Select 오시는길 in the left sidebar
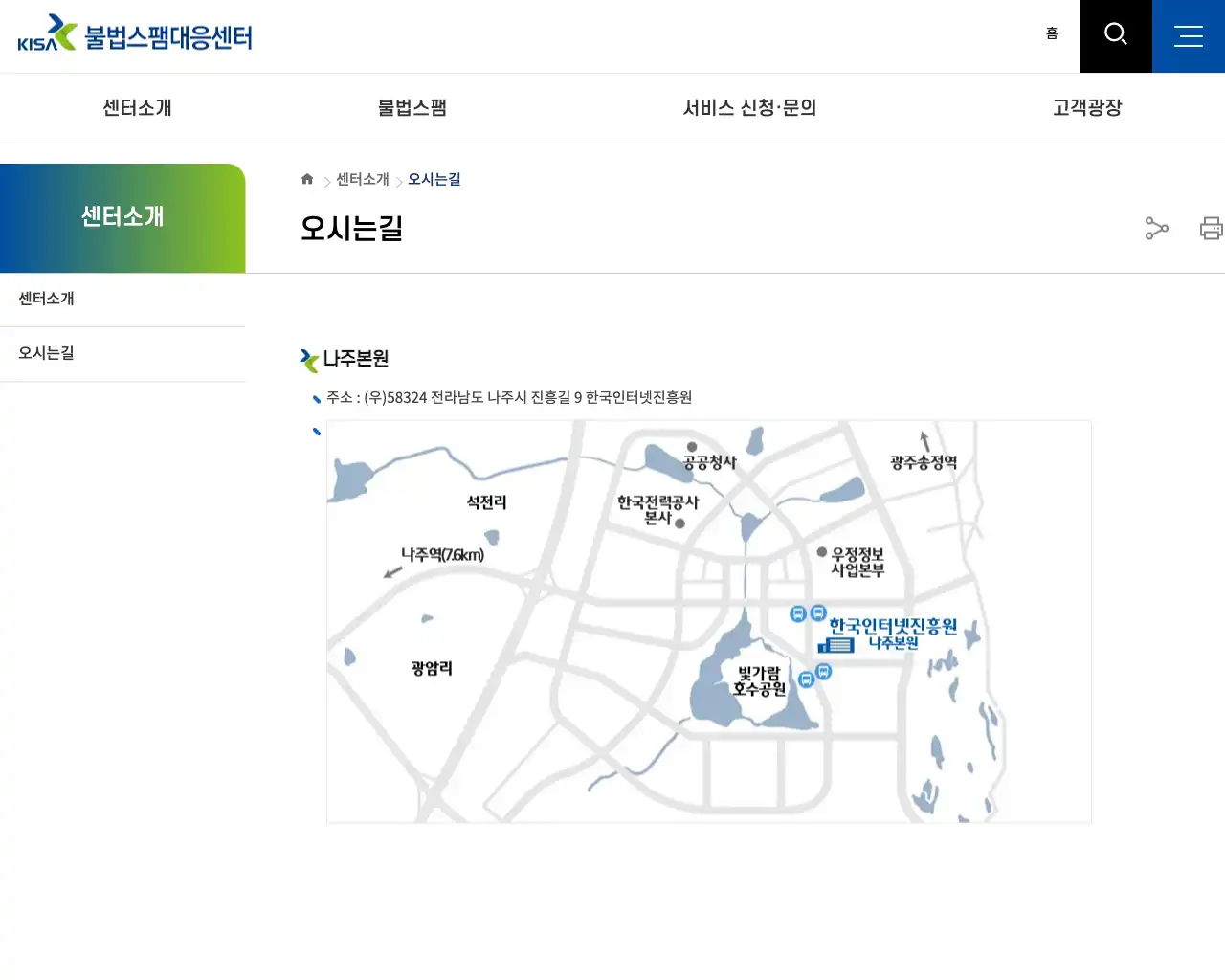 [x=45, y=353]
